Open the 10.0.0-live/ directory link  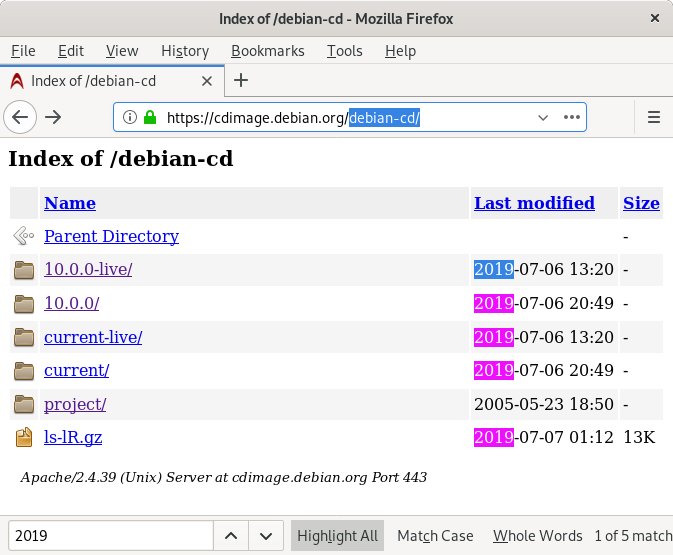(x=88, y=269)
